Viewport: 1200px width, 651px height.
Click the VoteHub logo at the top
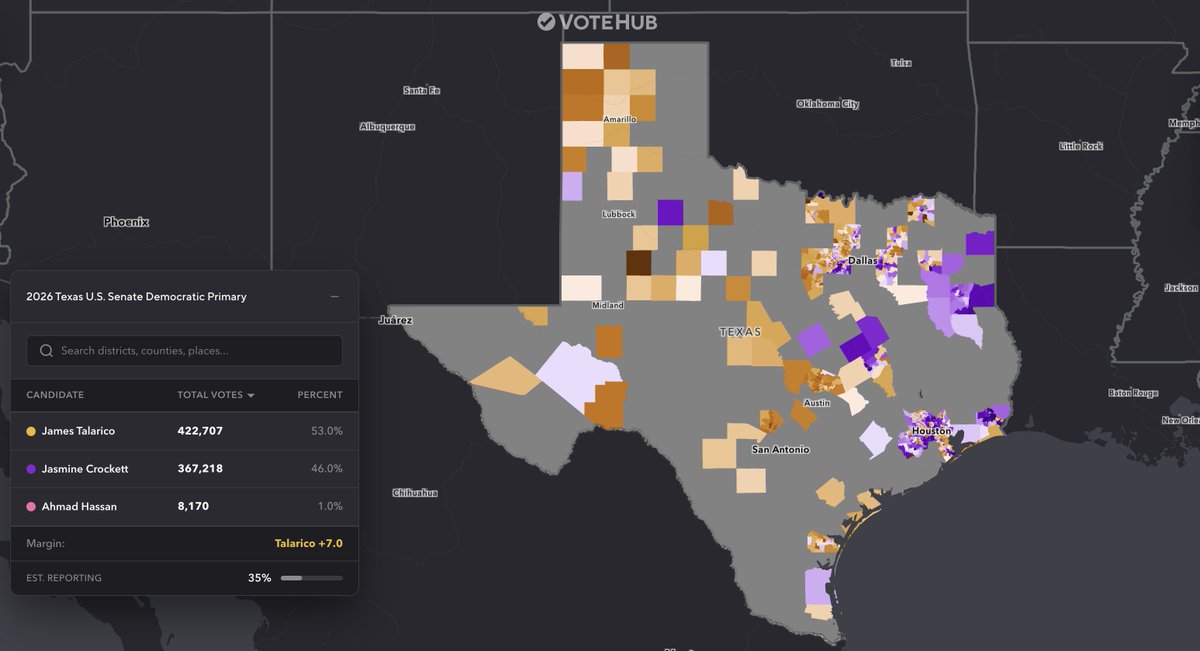click(x=598, y=20)
